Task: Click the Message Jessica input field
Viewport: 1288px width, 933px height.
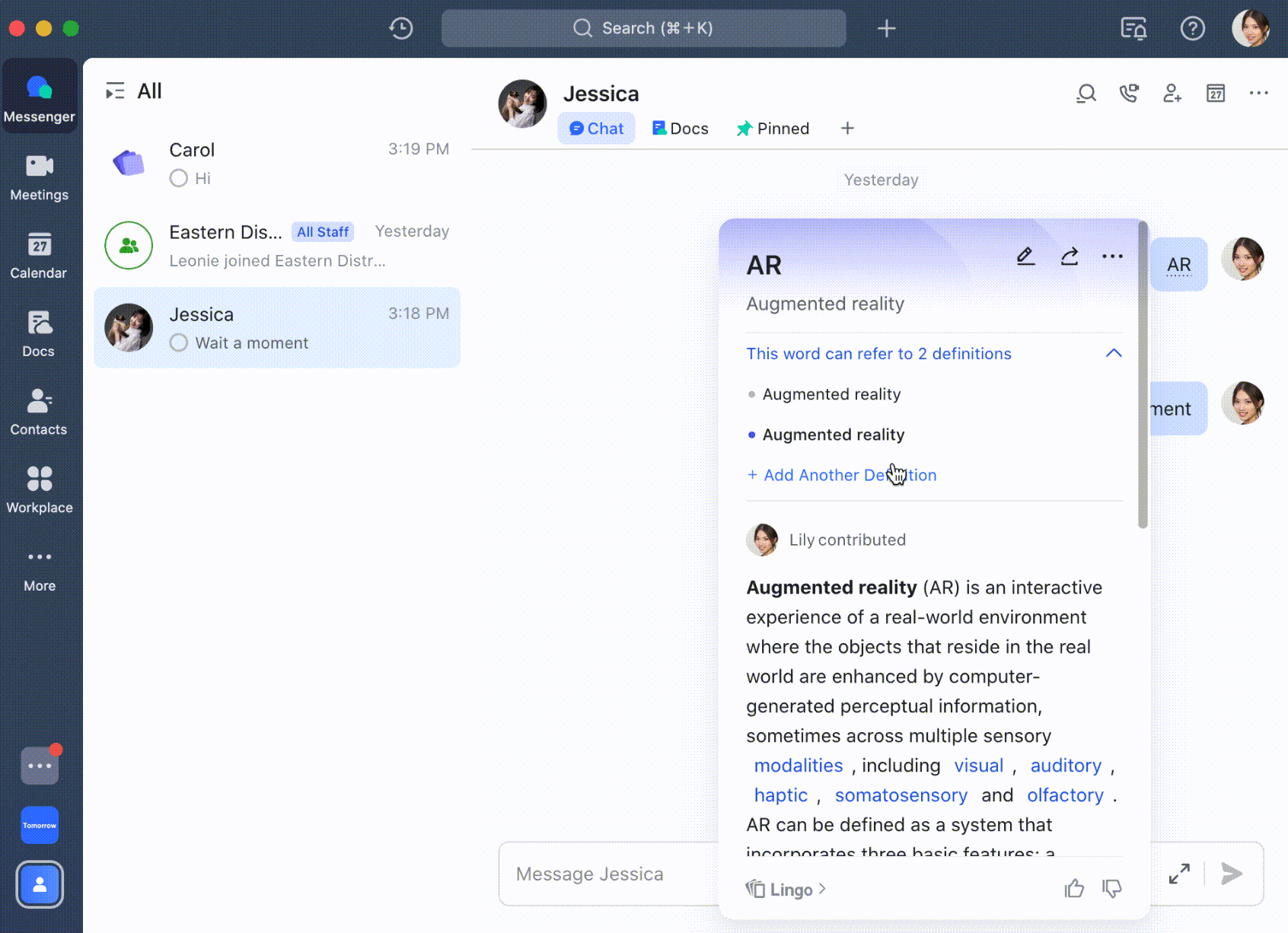Action: [601, 874]
